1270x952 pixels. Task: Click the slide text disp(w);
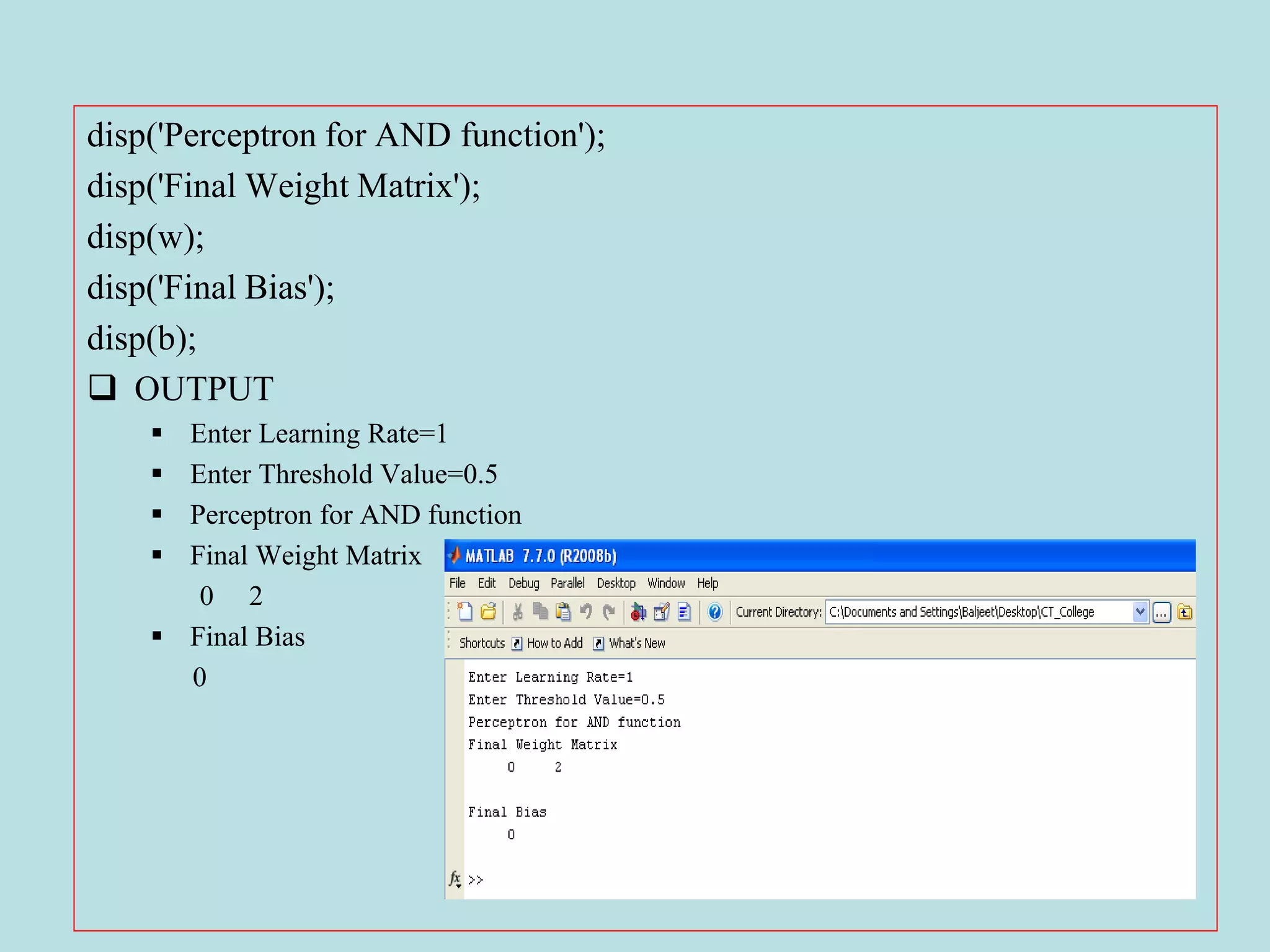pyautogui.click(x=146, y=237)
